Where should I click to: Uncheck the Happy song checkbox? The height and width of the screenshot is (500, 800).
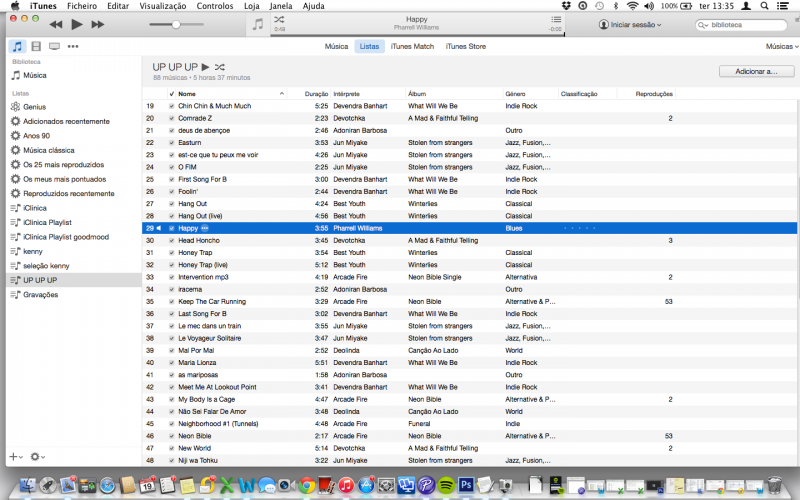coord(171,229)
